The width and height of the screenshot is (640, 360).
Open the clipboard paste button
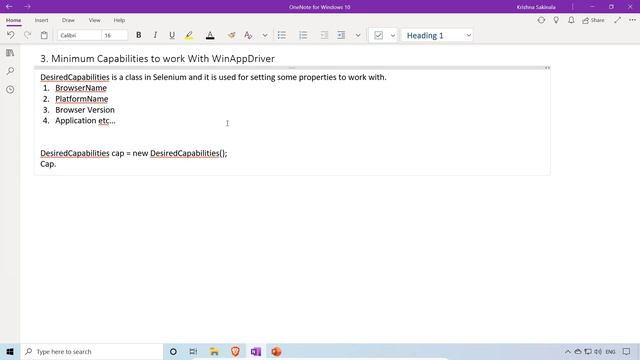pos(44,36)
